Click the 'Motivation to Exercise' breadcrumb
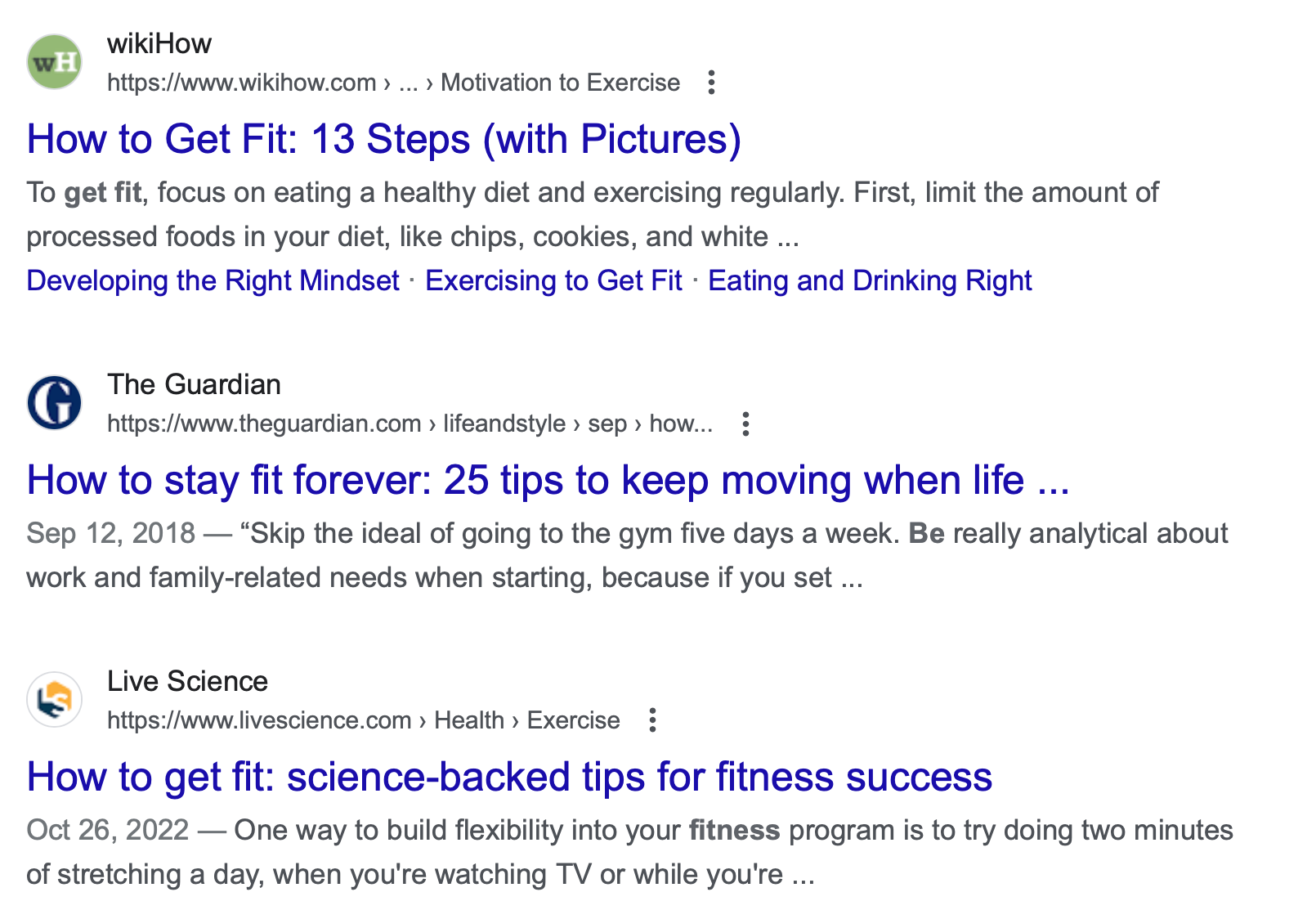 pyautogui.click(x=559, y=83)
